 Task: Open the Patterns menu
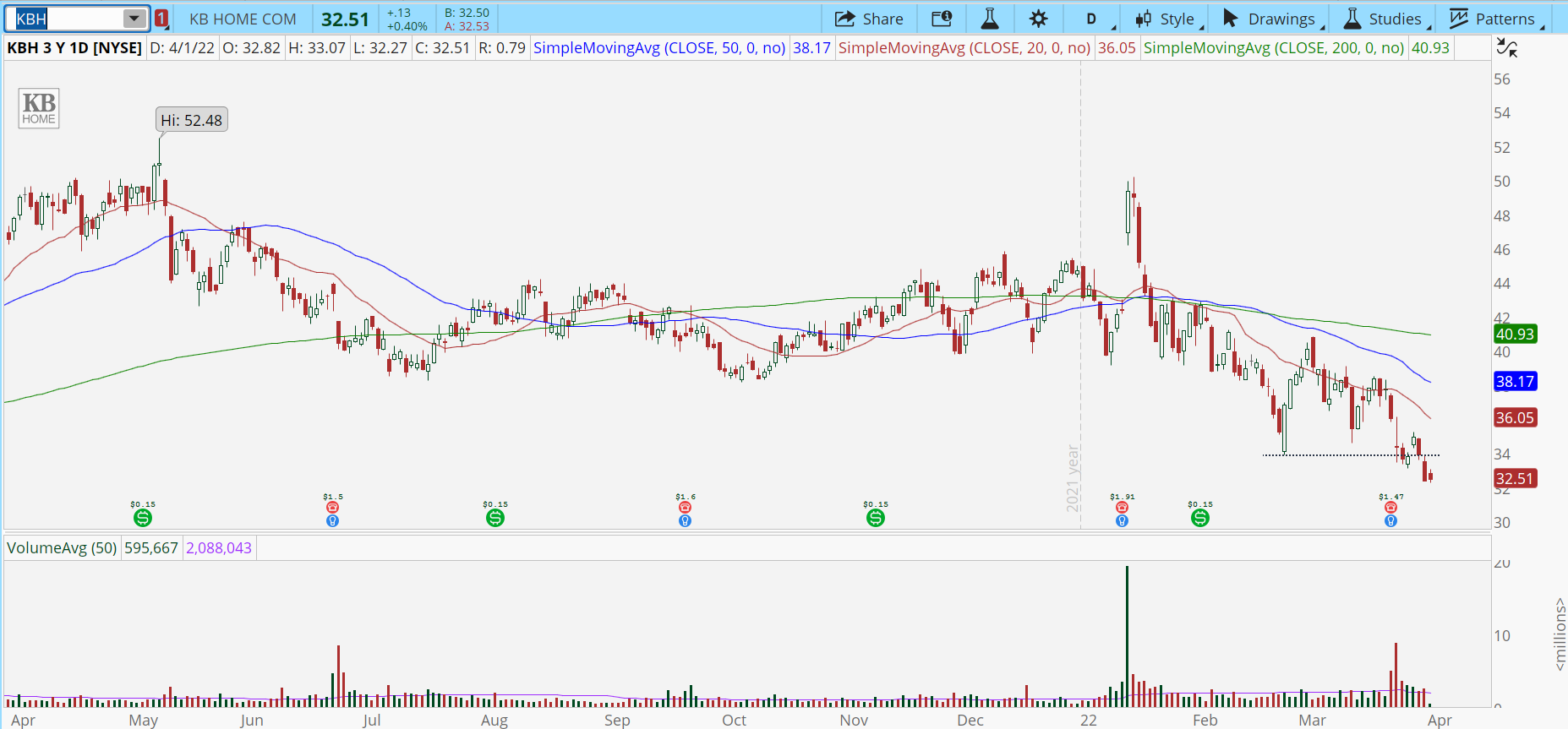coord(1494,19)
